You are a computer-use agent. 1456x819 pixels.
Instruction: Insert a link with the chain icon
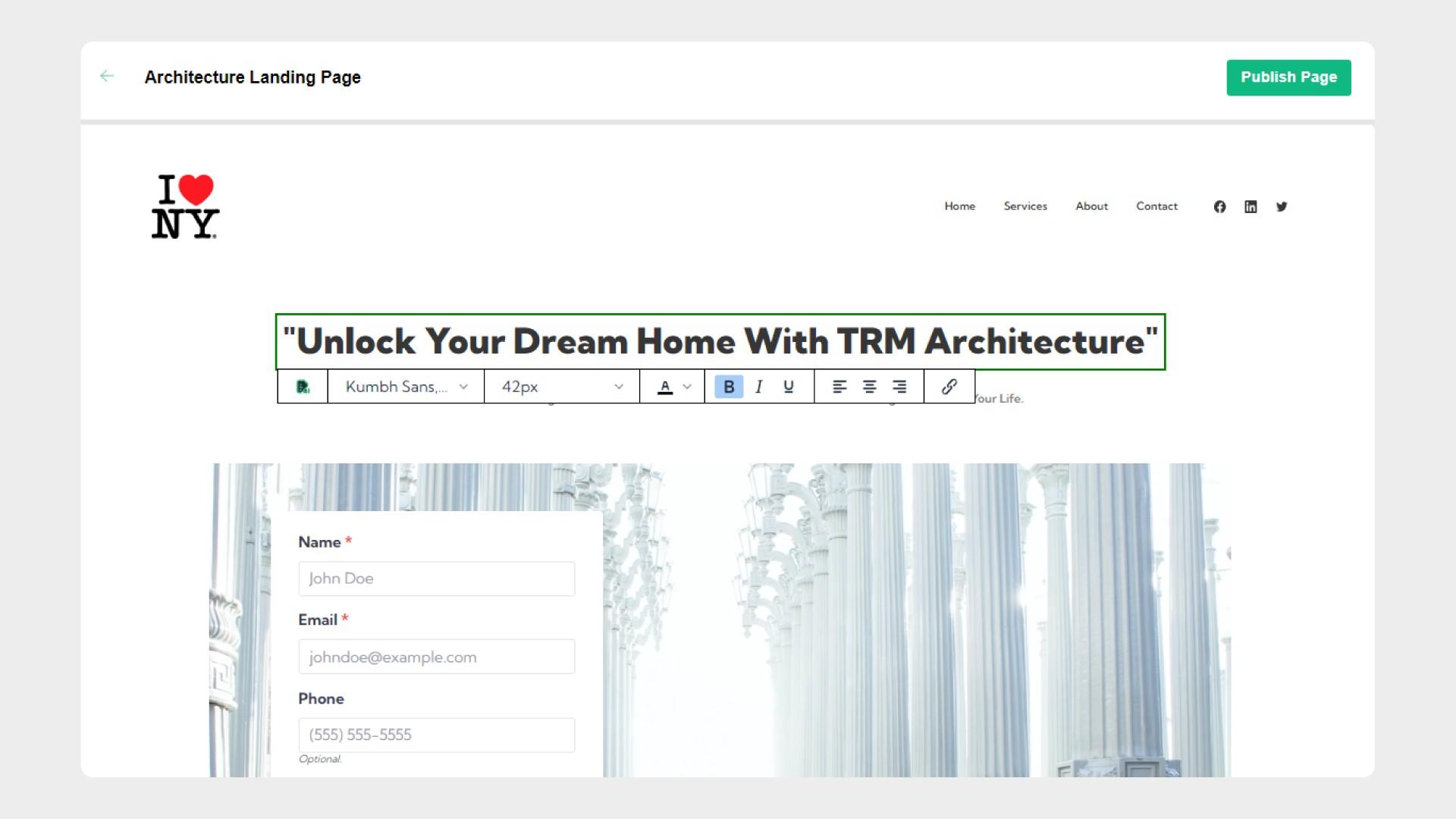coord(949,387)
